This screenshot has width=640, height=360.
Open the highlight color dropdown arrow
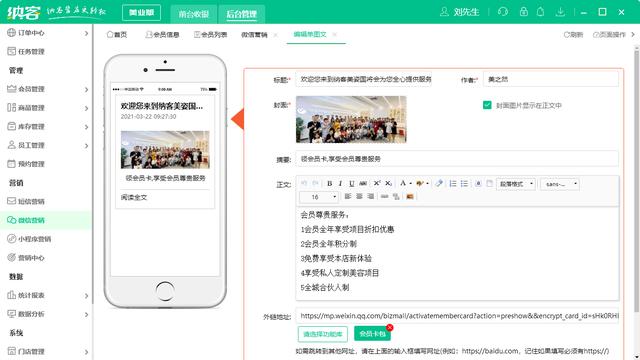tap(427, 184)
